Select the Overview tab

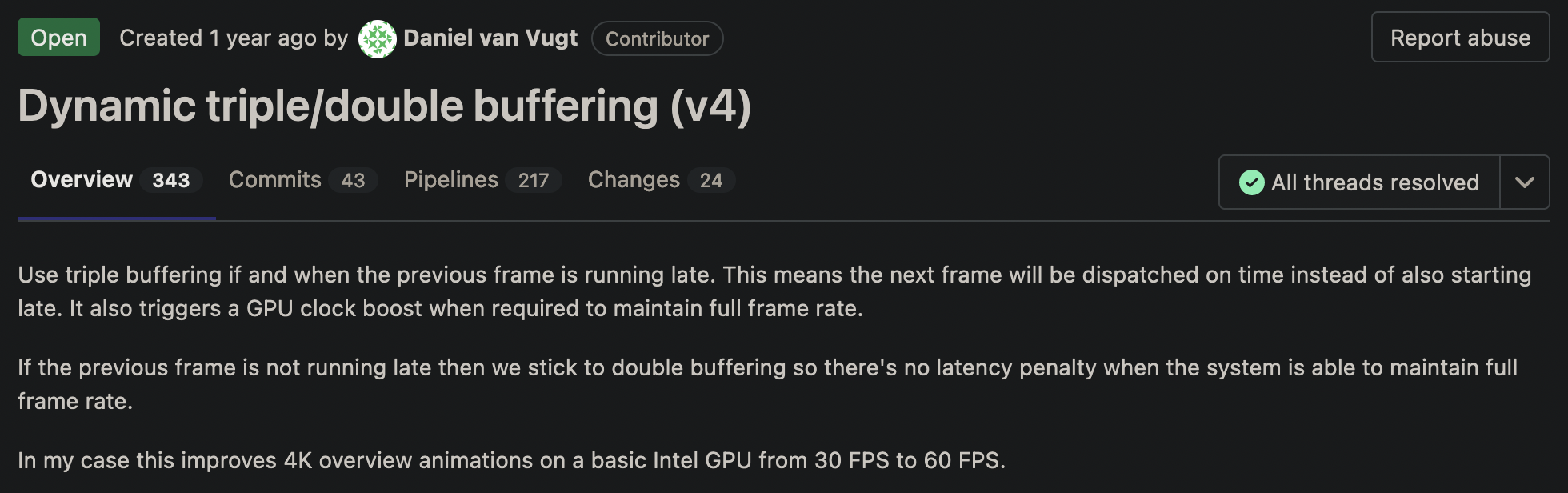point(82,180)
